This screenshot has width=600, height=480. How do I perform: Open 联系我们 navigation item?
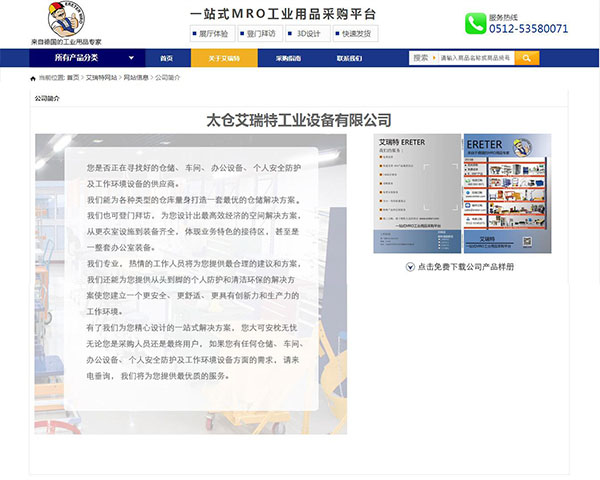point(349,59)
